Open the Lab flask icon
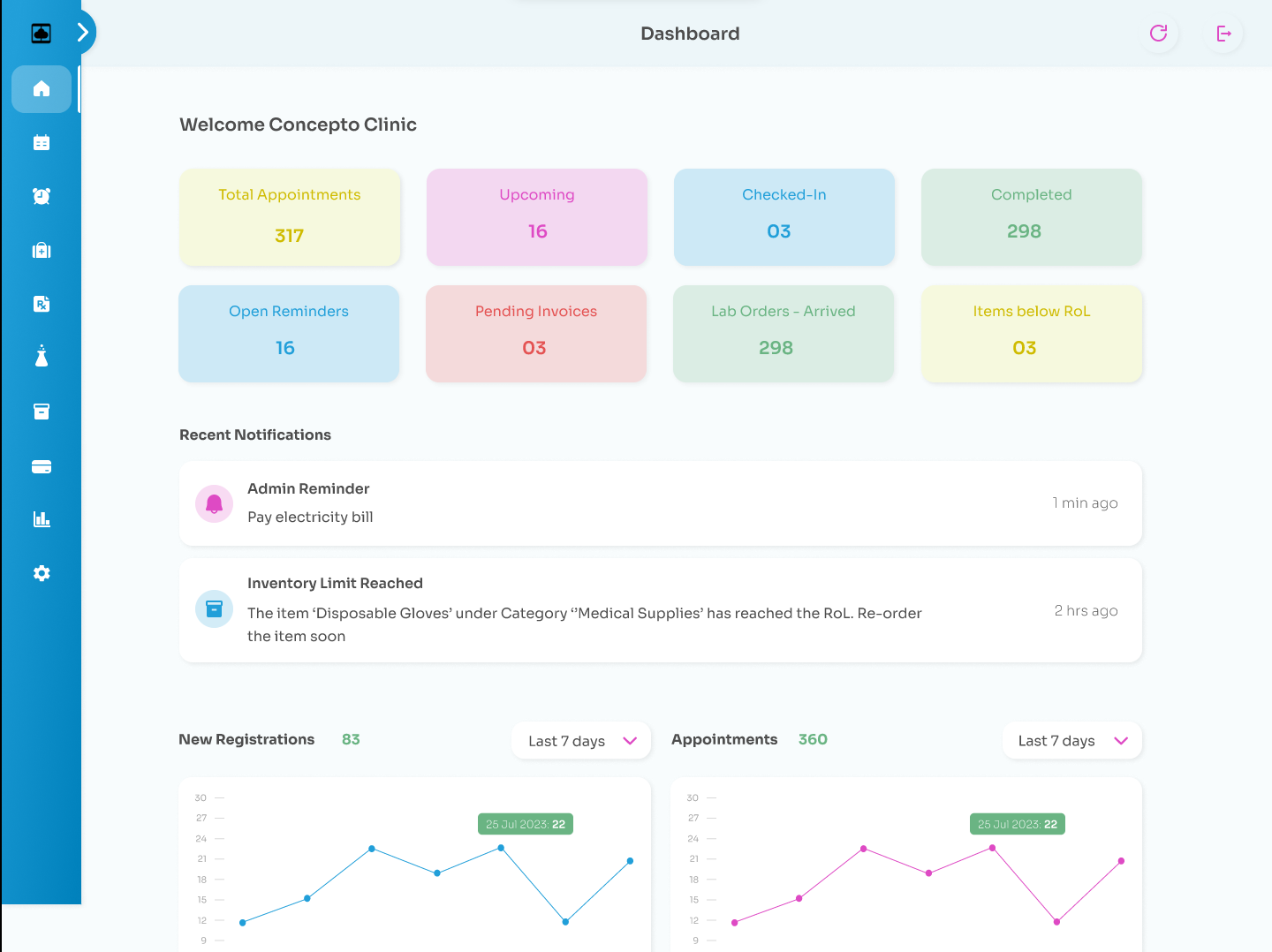Screen dimensions: 1272x952 (42, 357)
